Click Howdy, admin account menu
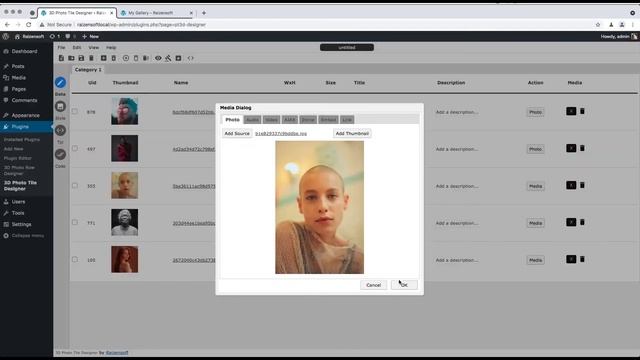Viewport: 640px width, 360px height. coord(618,36)
